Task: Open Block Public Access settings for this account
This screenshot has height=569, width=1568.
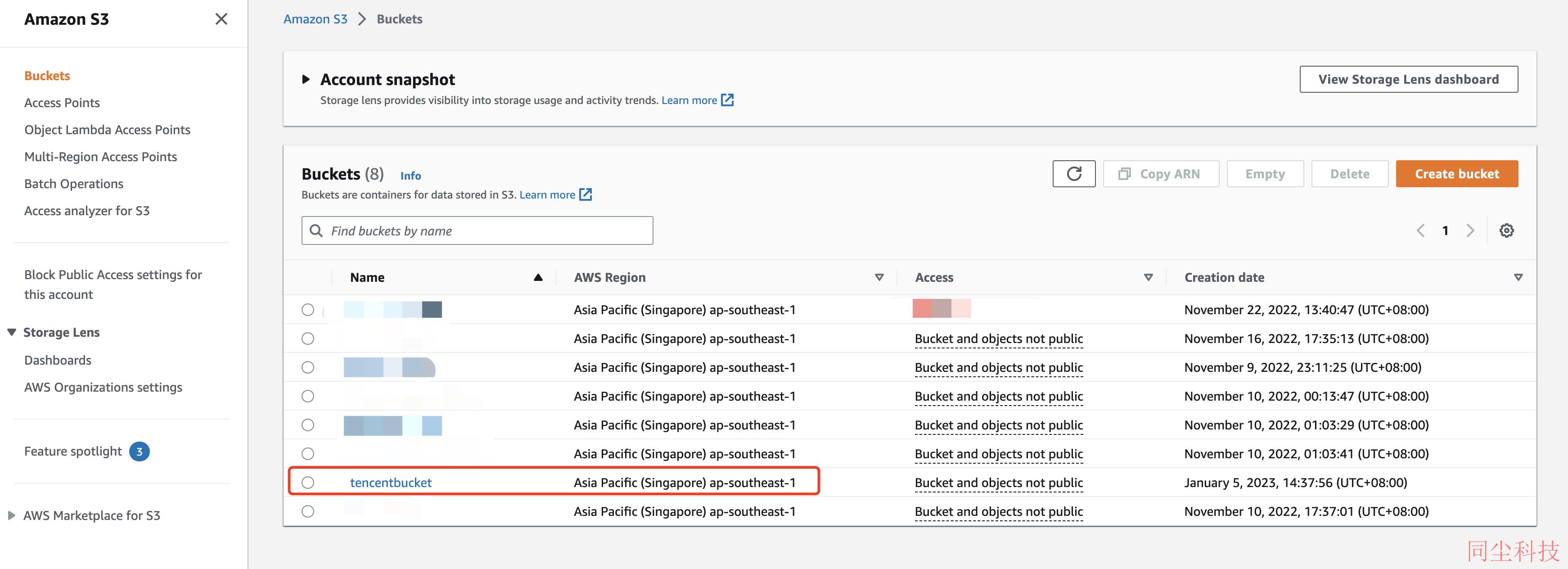Action: (113, 284)
